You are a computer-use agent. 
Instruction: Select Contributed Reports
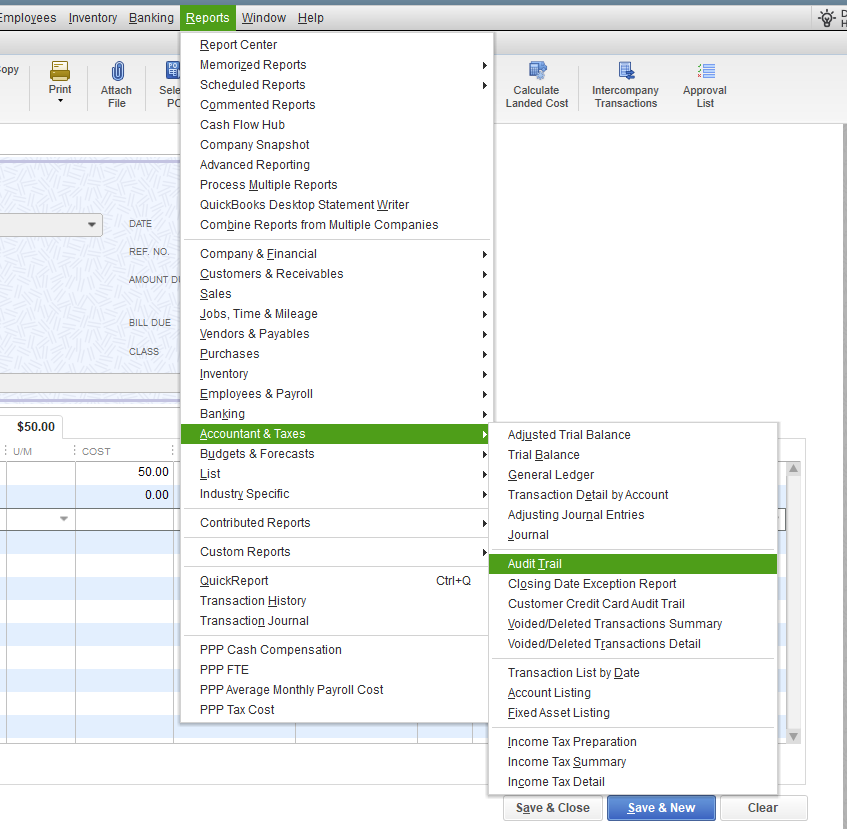point(337,523)
